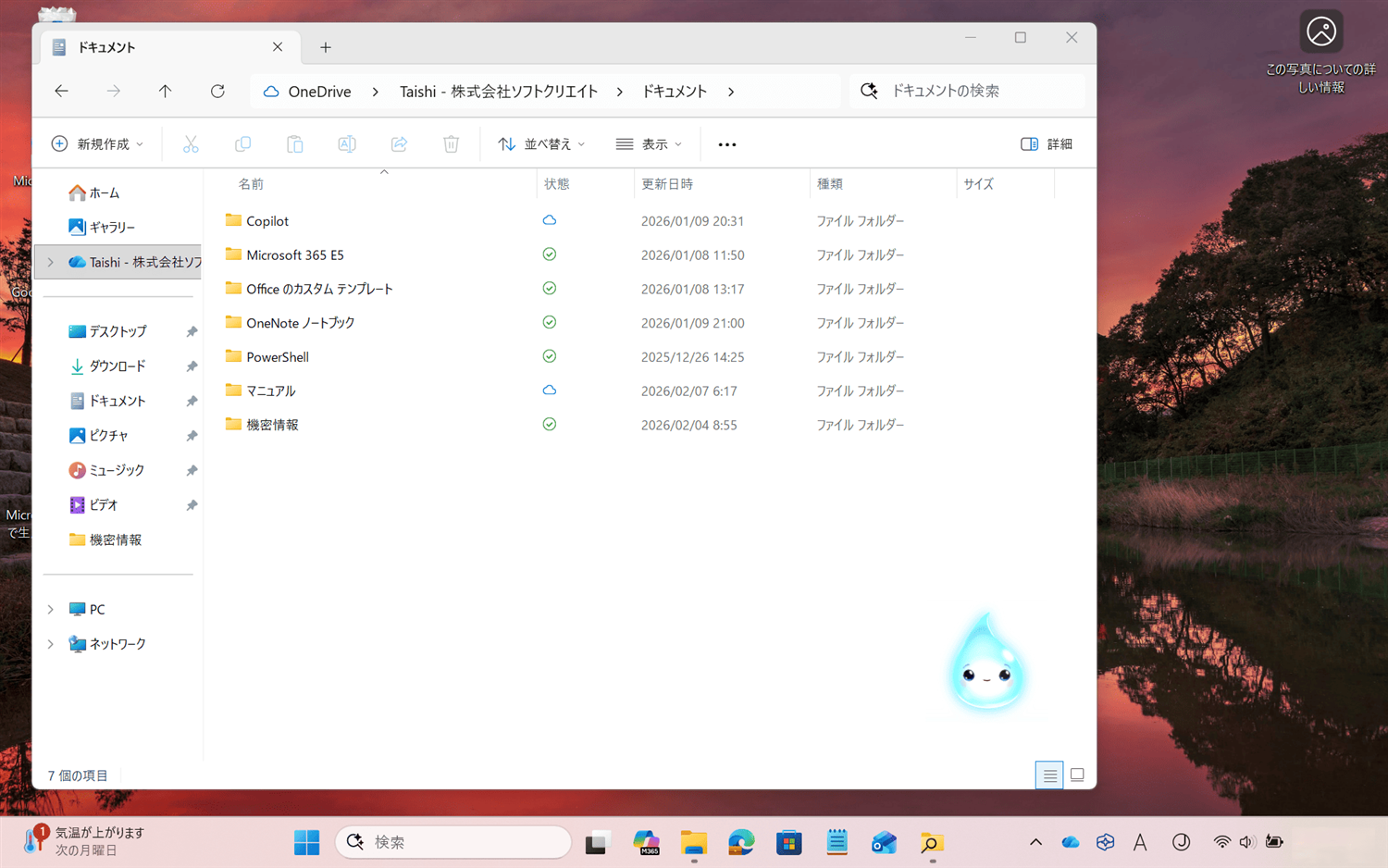Switch to details list view icon
The width and height of the screenshot is (1388, 868).
(1049, 775)
